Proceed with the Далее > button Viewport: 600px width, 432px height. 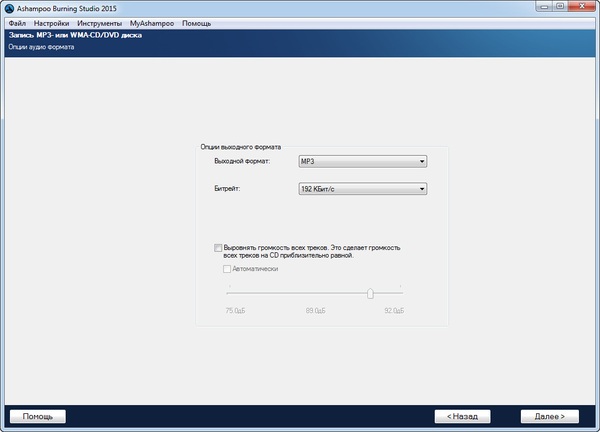pos(549,416)
